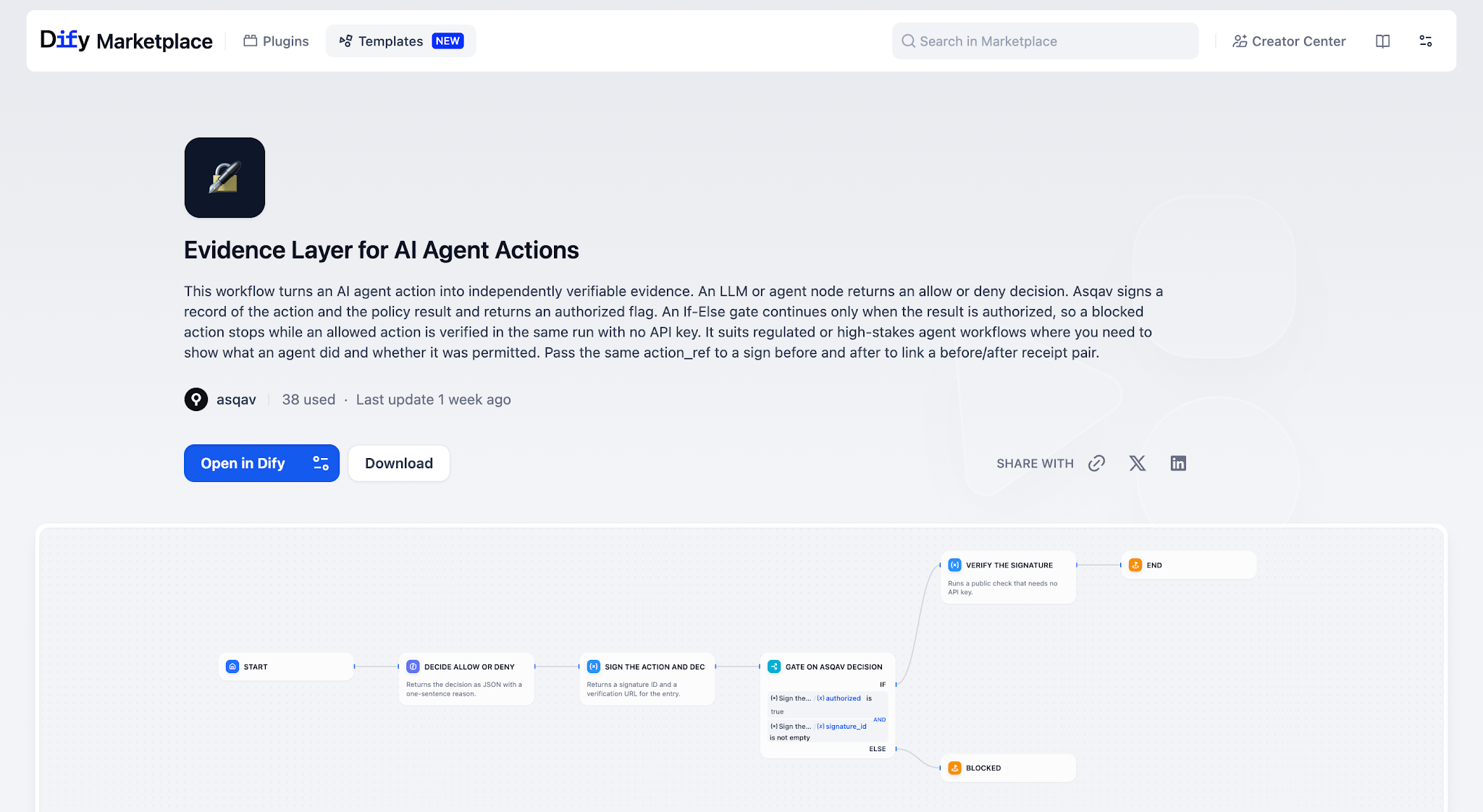Click "Runs a public check" description
The image size is (1483, 812).
point(1003,588)
